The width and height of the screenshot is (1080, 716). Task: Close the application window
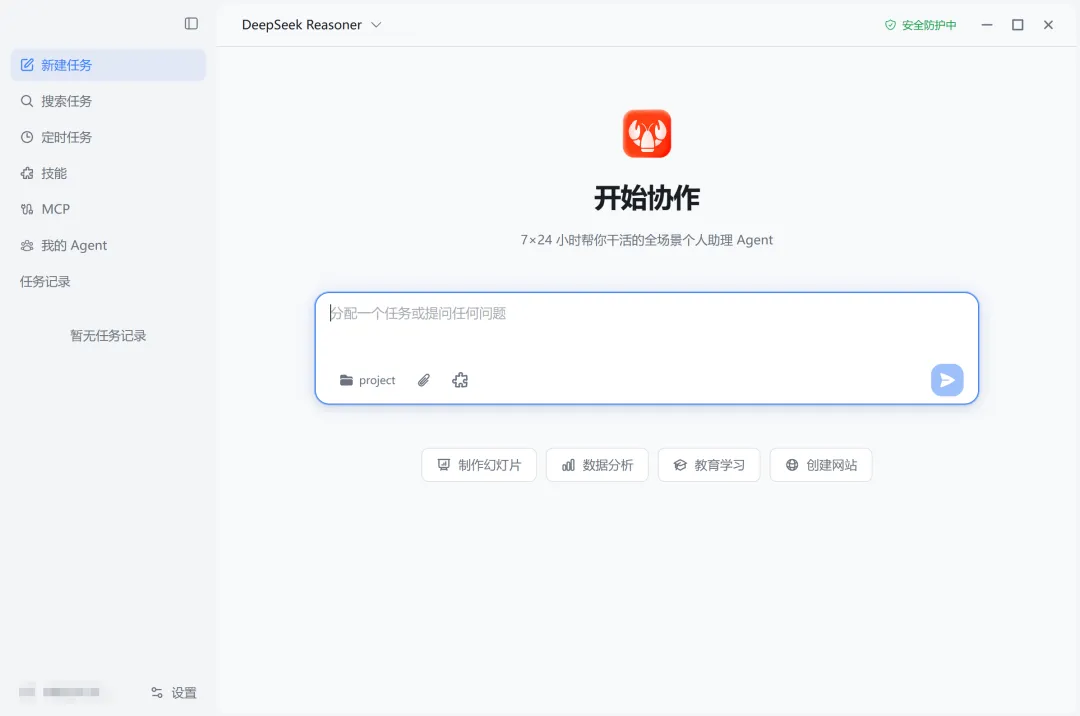(1048, 25)
